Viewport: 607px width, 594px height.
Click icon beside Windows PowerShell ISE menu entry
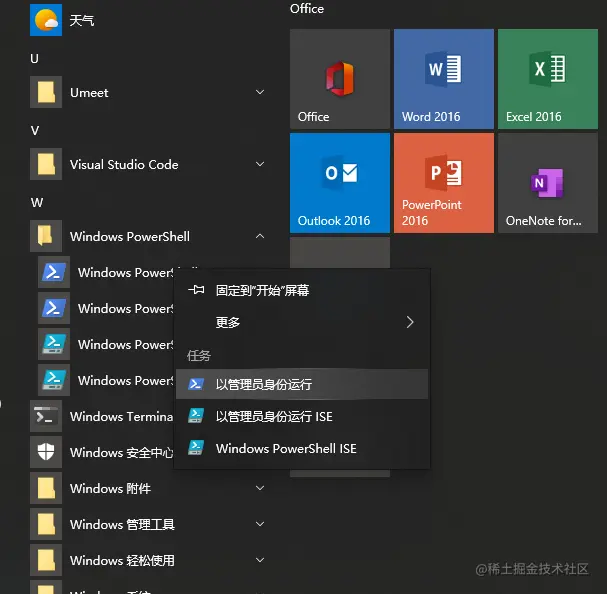(196, 448)
